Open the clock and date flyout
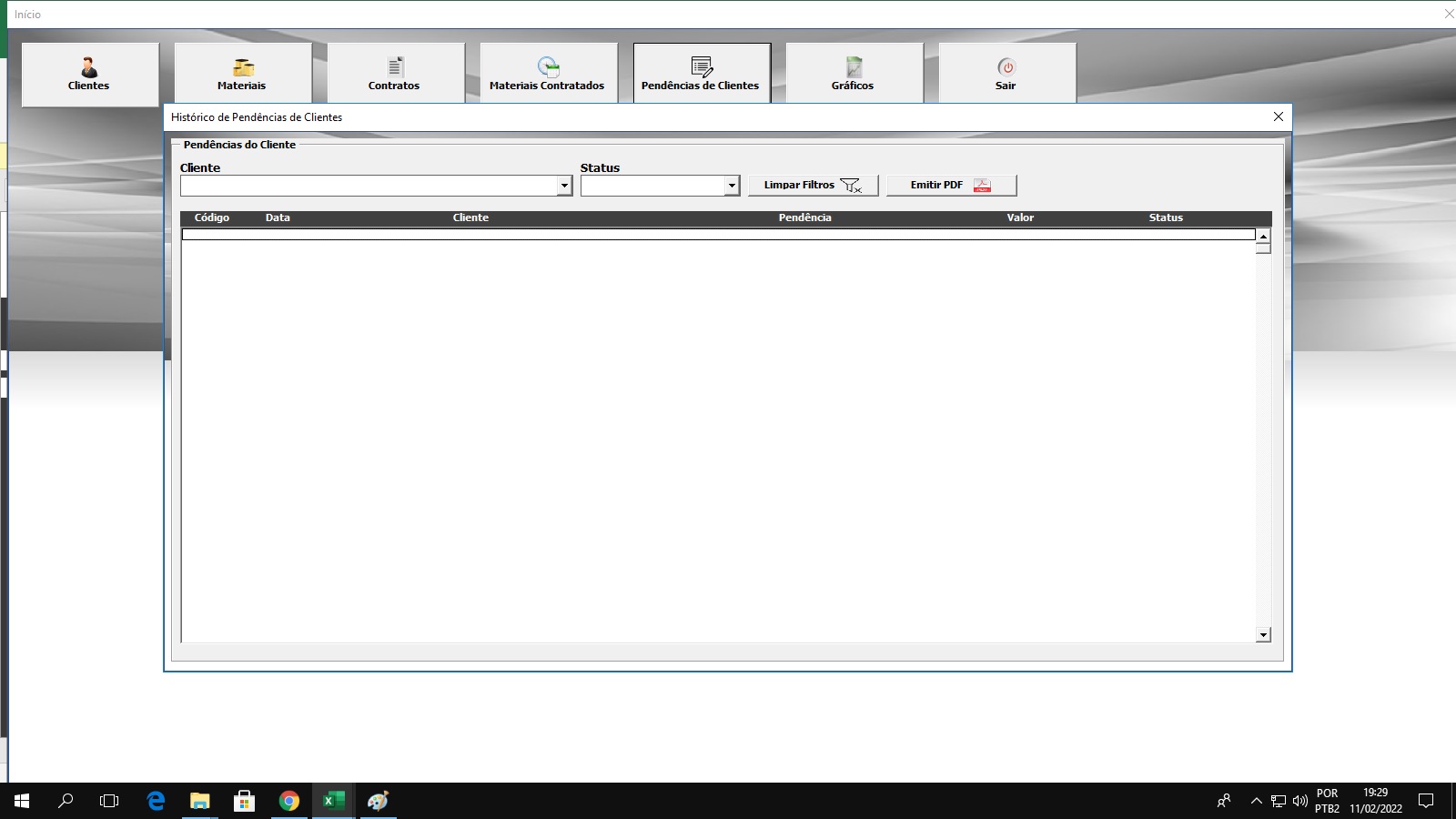Image resolution: width=1456 pixels, height=819 pixels. point(1376,801)
